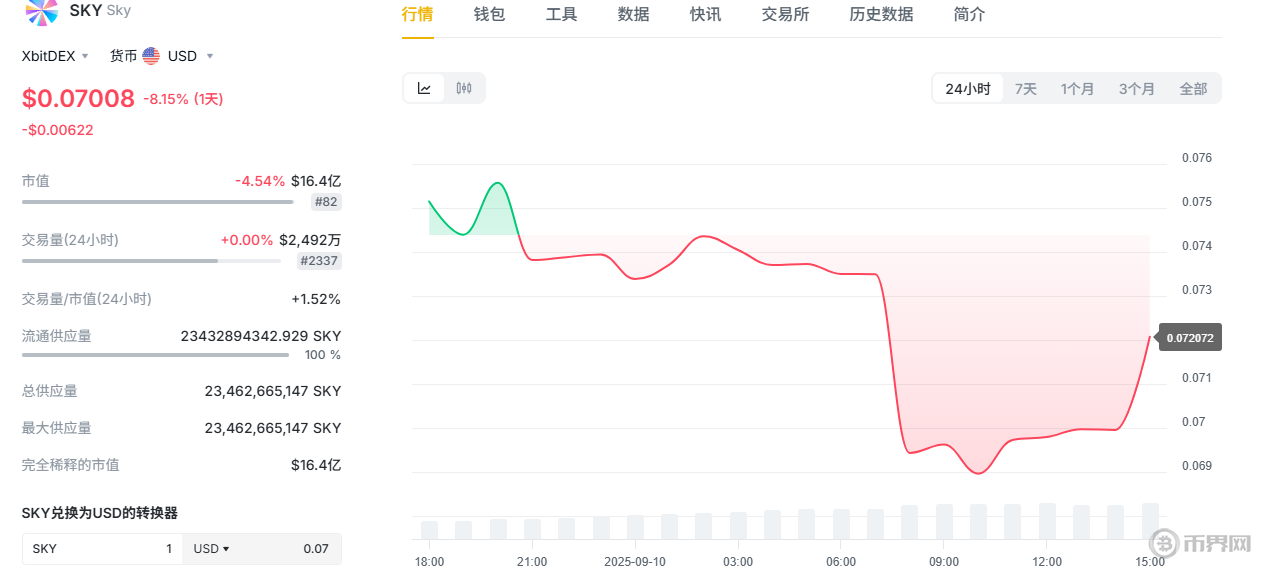1262x571 pixels.
Task: Open the 钱包 tab
Action: [x=489, y=14]
